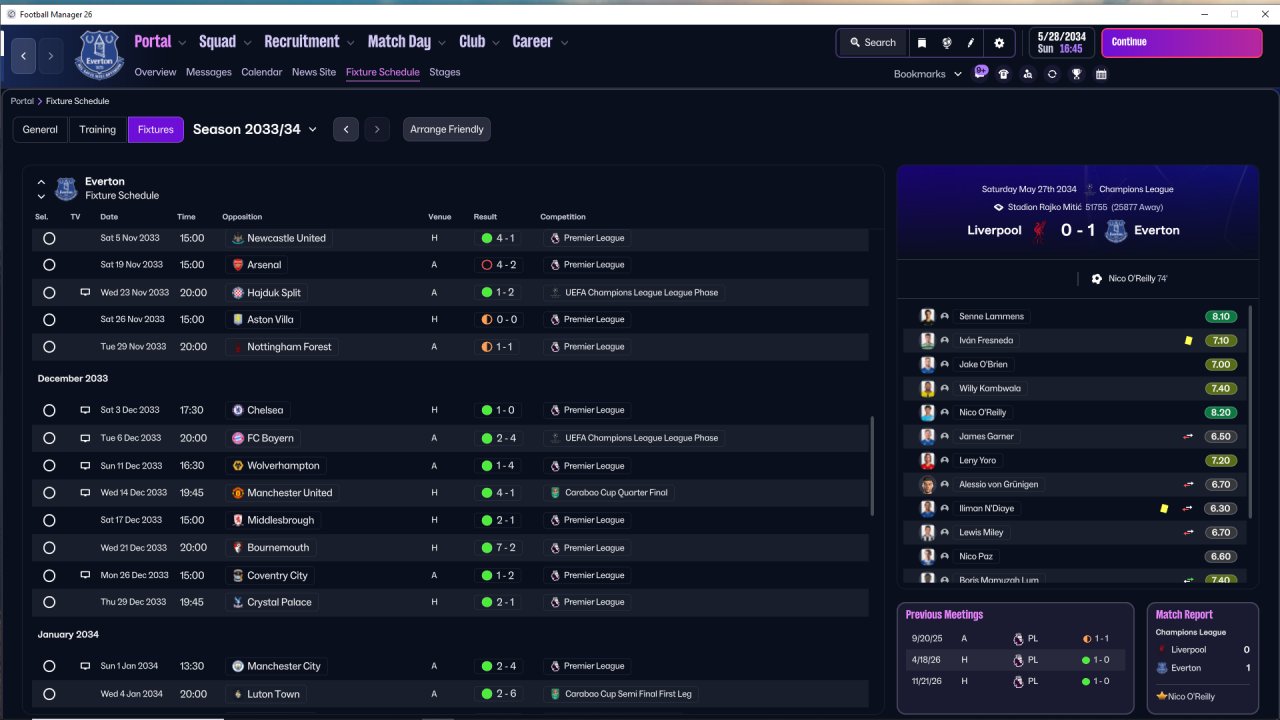
Task: Select the Manchester City fixture radio button
Action: (49, 666)
